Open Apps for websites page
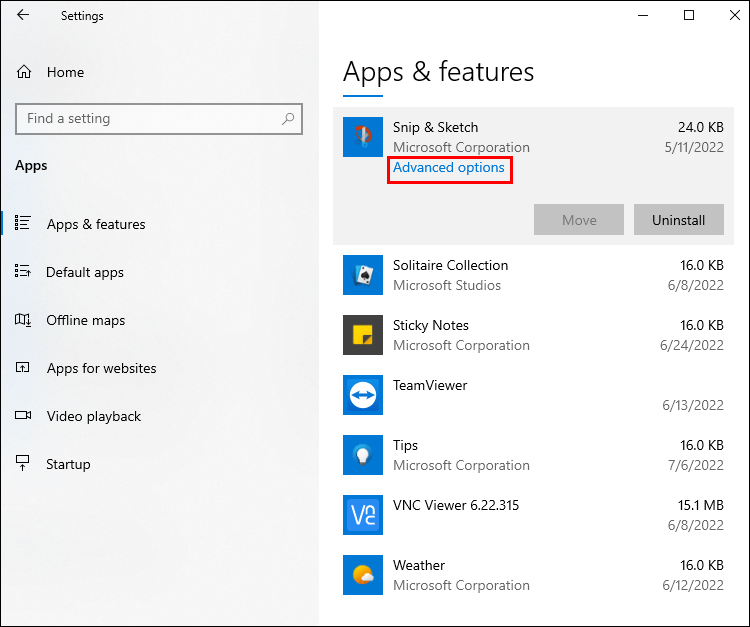The height and width of the screenshot is (627, 750). point(101,368)
